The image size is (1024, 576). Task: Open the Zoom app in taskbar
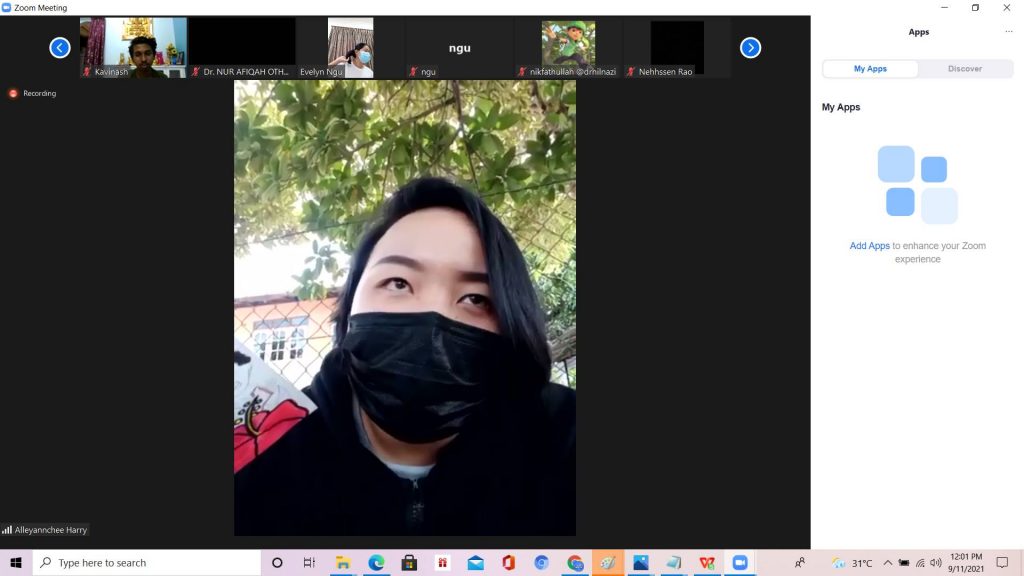(x=739, y=563)
